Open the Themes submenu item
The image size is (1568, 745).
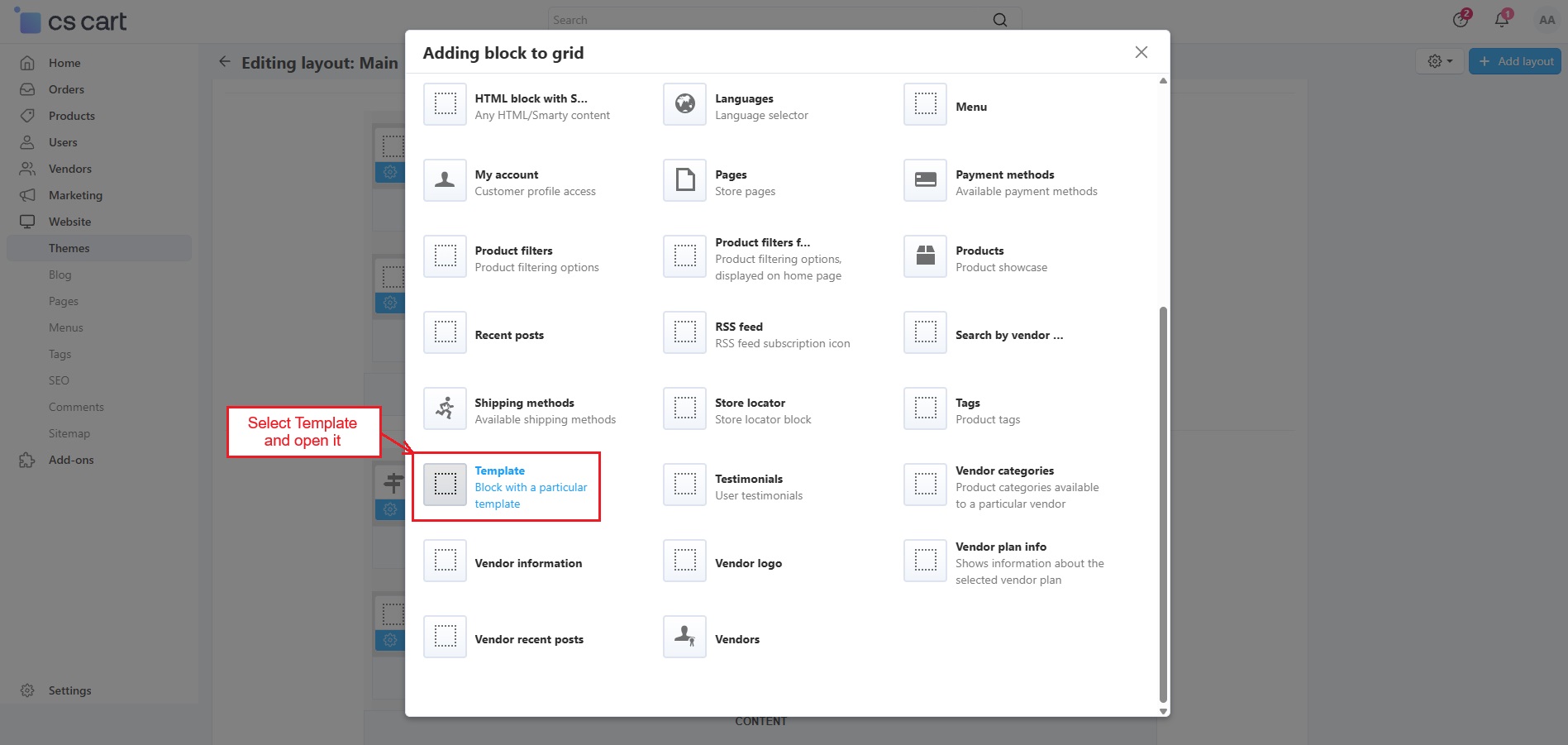coord(69,248)
